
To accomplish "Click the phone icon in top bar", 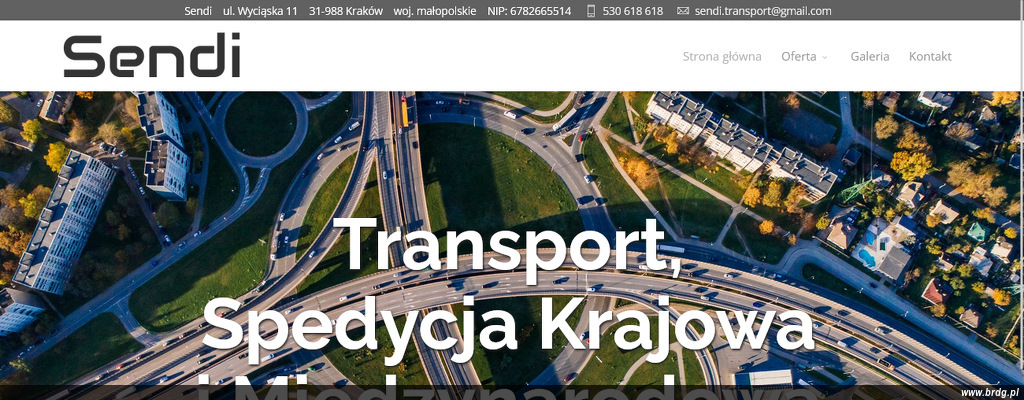I will click(591, 11).
